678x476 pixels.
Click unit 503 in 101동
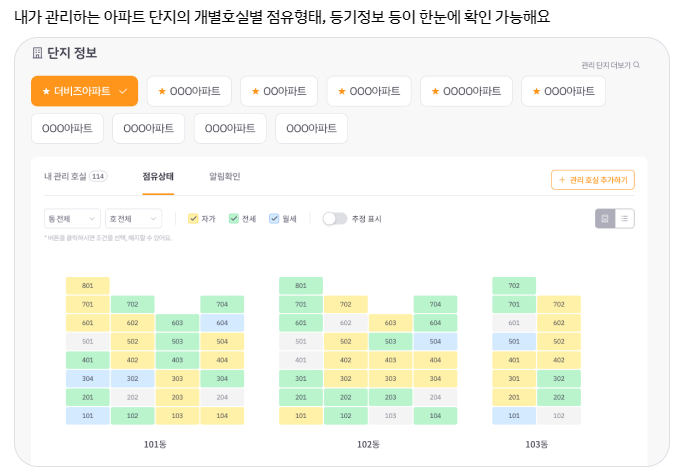tap(177, 342)
